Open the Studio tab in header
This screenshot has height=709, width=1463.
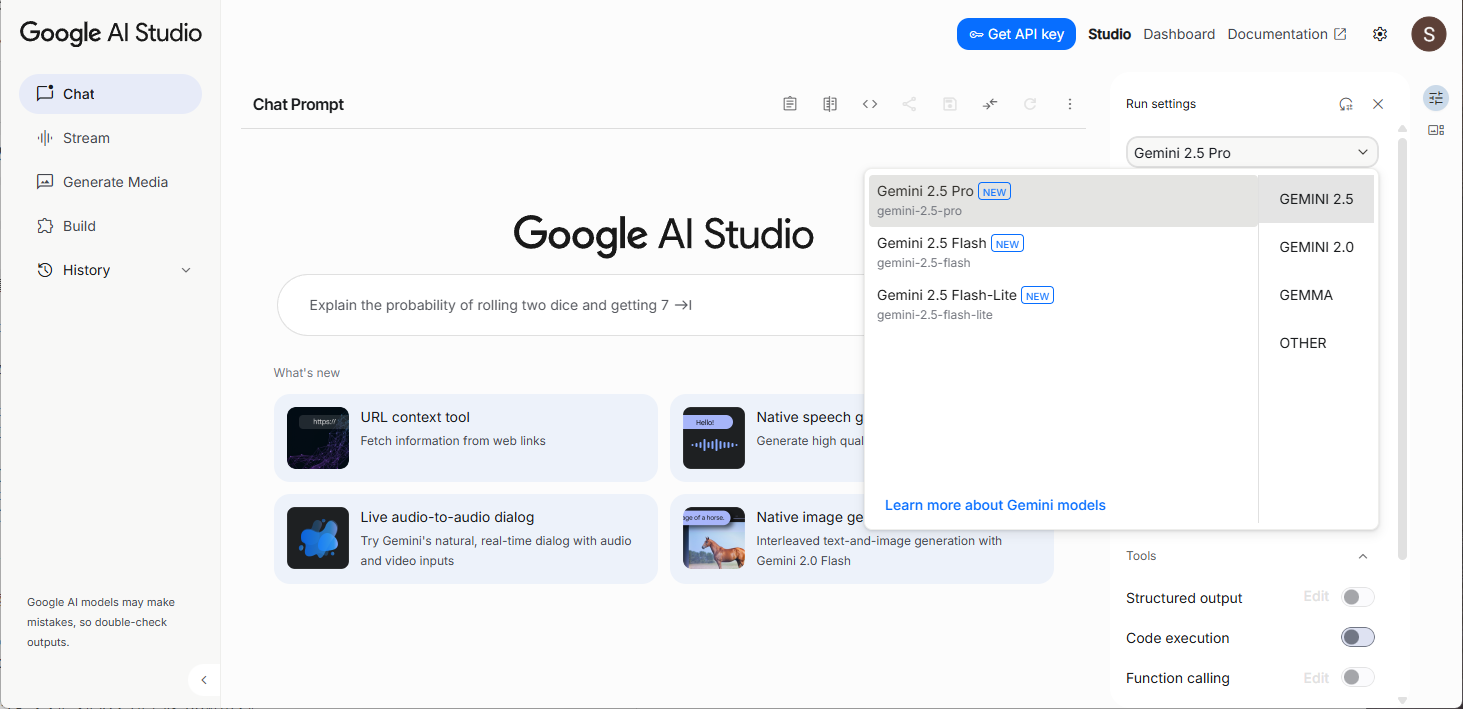(x=1109, y=34)
